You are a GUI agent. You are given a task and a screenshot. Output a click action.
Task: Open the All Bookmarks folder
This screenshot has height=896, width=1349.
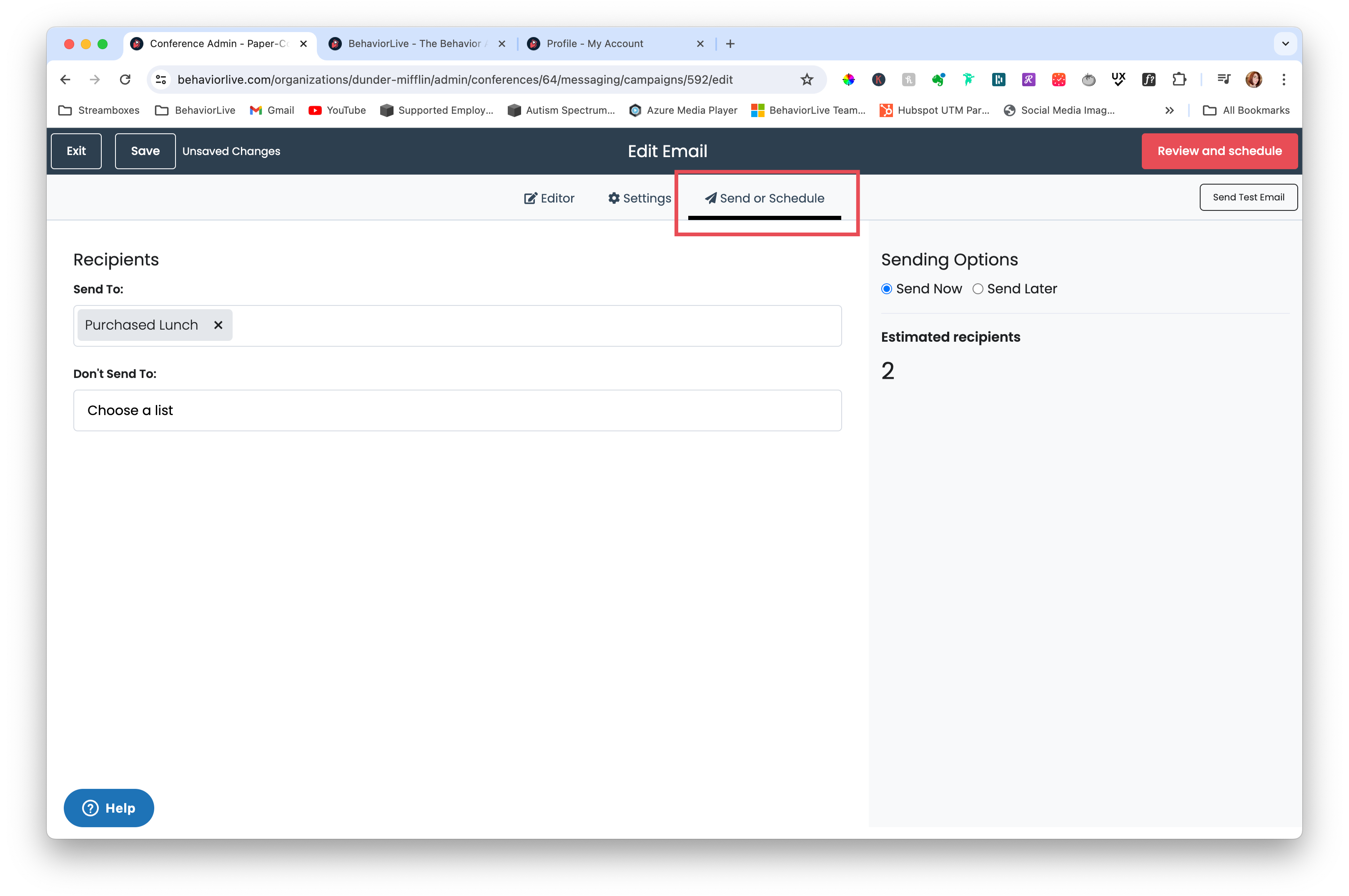1246,110
